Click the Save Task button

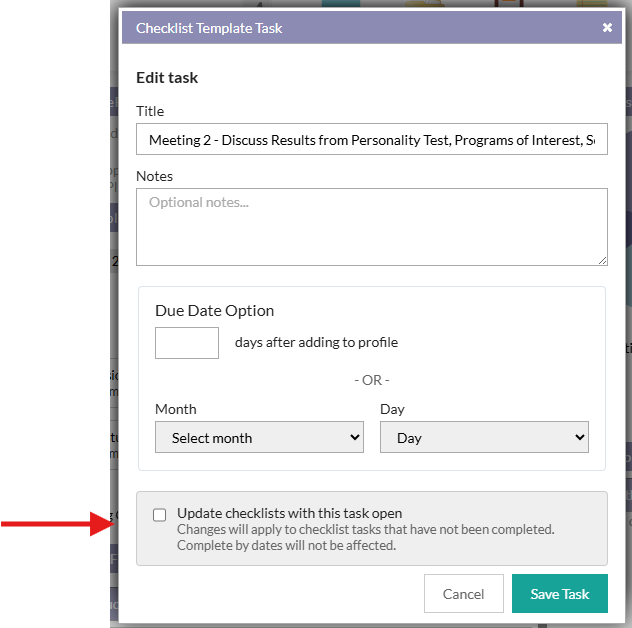pos(559,594)
